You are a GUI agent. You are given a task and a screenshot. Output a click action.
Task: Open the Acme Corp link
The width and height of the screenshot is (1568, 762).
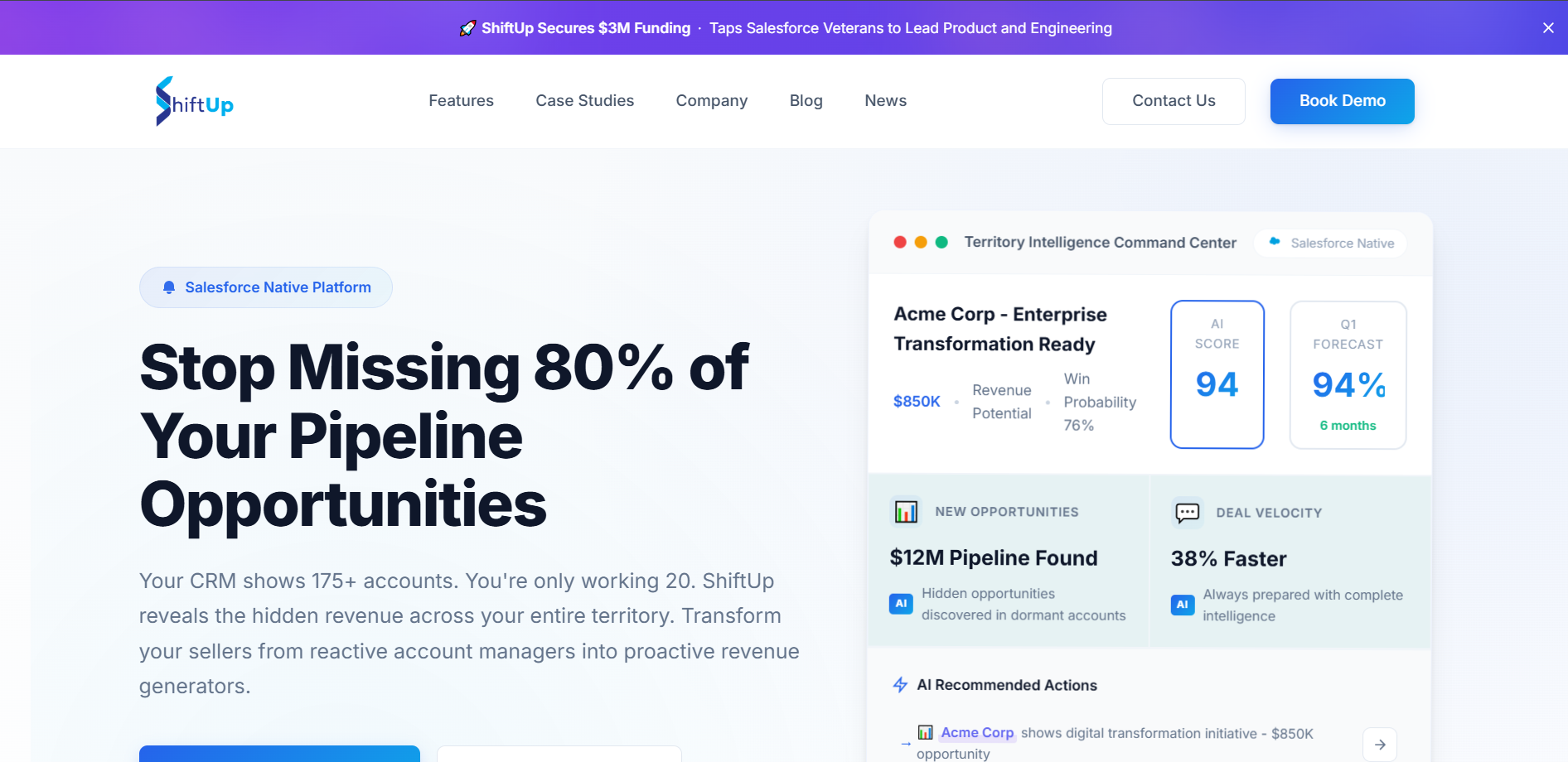(x=977, y=733)
